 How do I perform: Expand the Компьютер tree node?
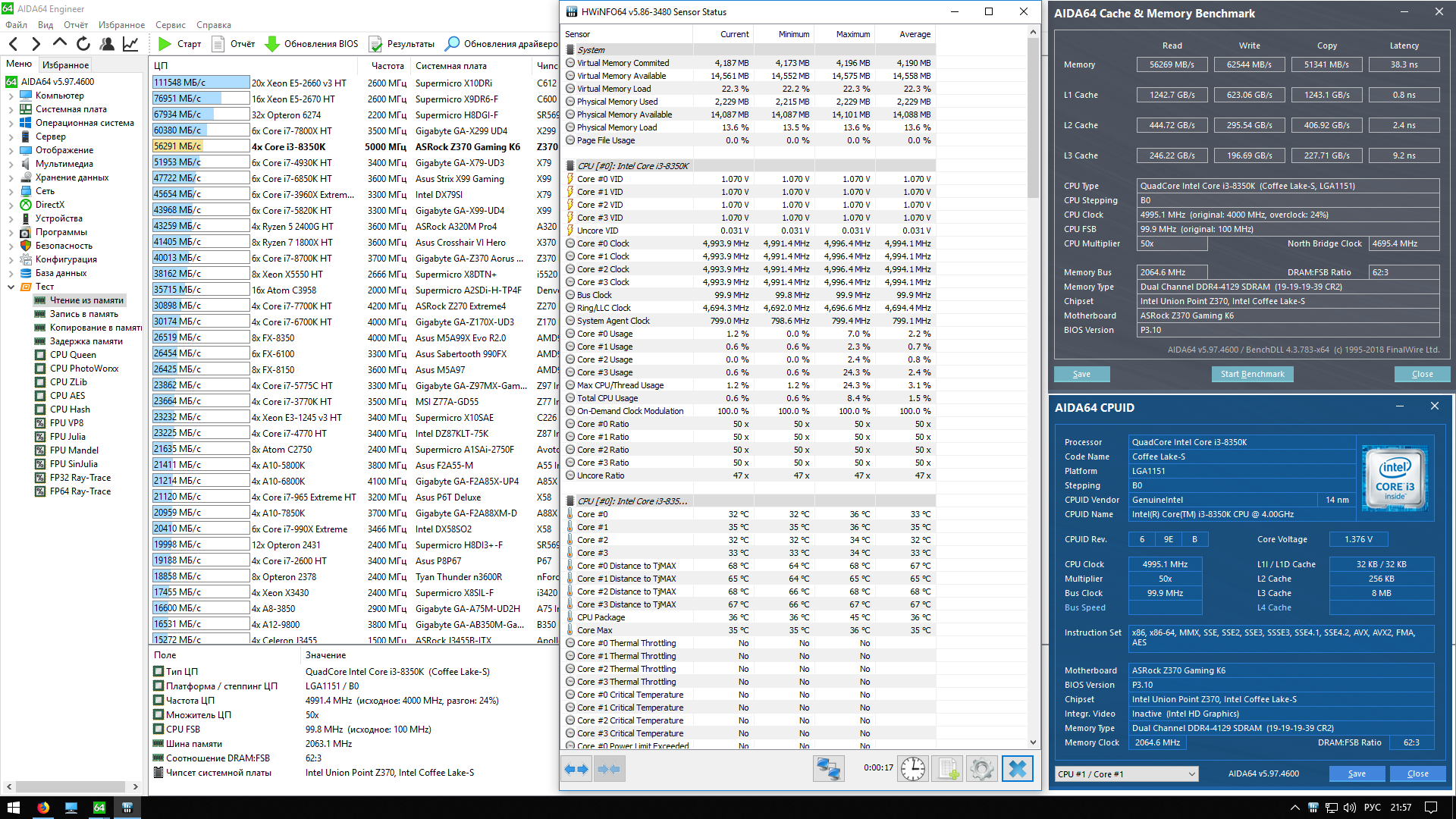coord(11,96)
